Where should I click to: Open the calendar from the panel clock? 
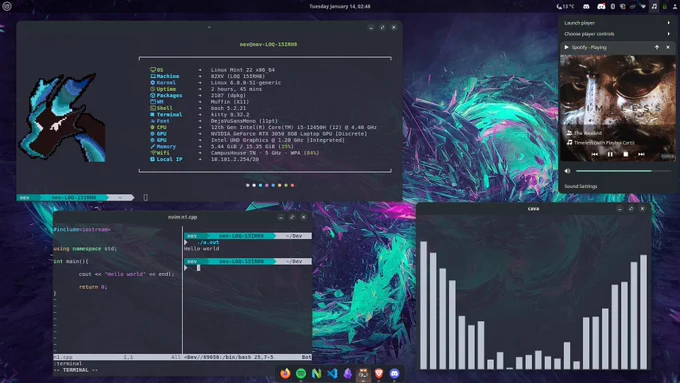pyautogui.click(x=340, y=7)
